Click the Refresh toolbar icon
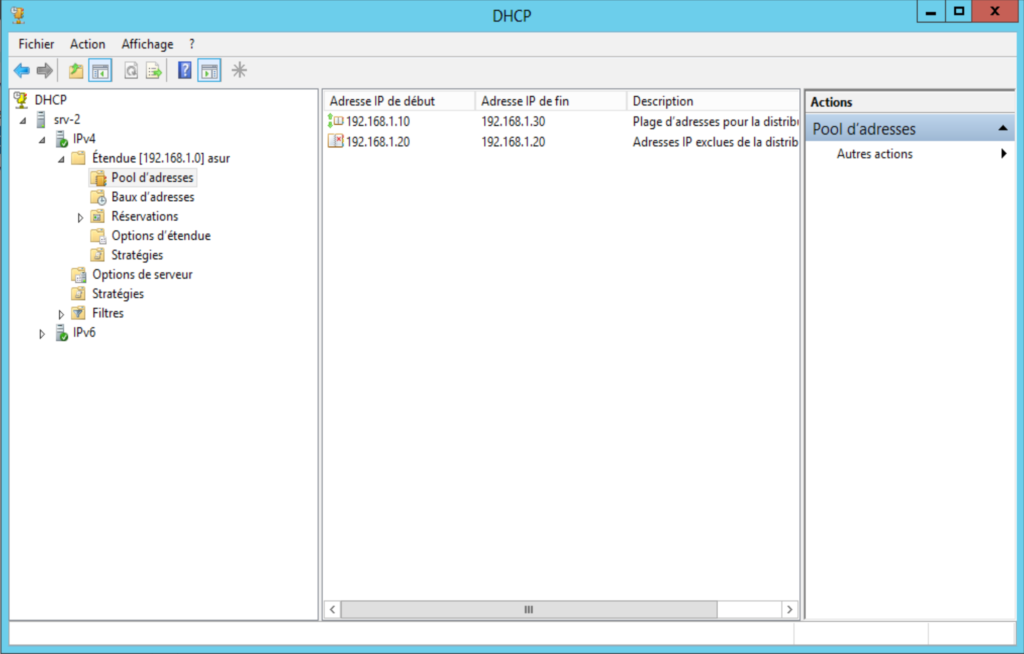The height and width of the screenshot is (654, 1024). tap(131, 71)
